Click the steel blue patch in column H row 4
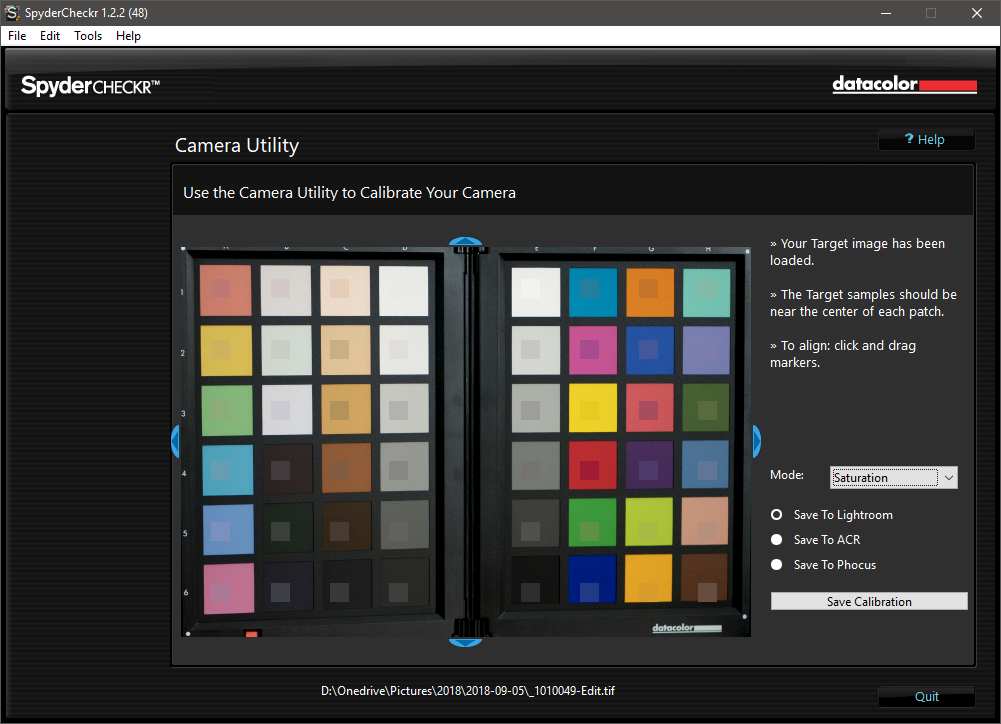The image size is (1001, 724). (x=705, y=464)
